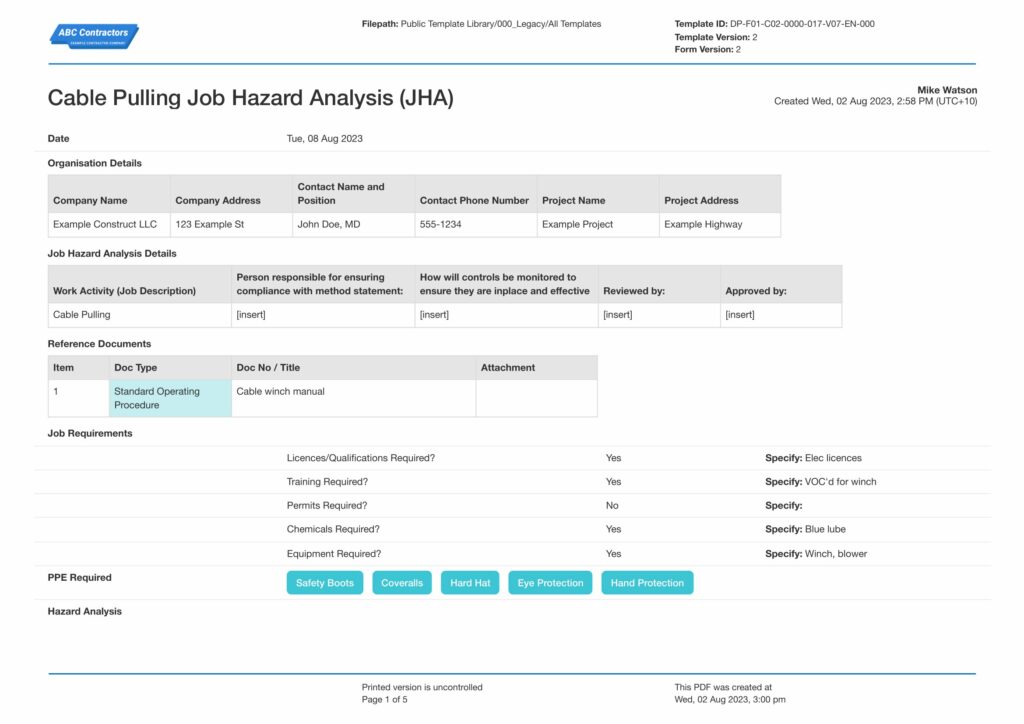Select the Eye Protection PPE tag
Viewport: 1024px width, 724px height.
[x=551, y=582]
